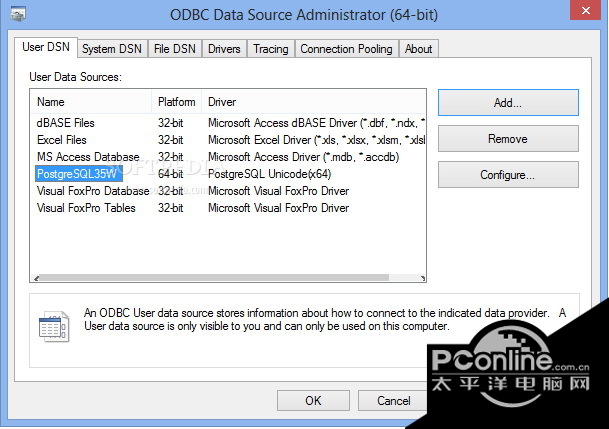Select the dBASE Files data source
Screen dimensions: 609x429
[x=66, y=123]
